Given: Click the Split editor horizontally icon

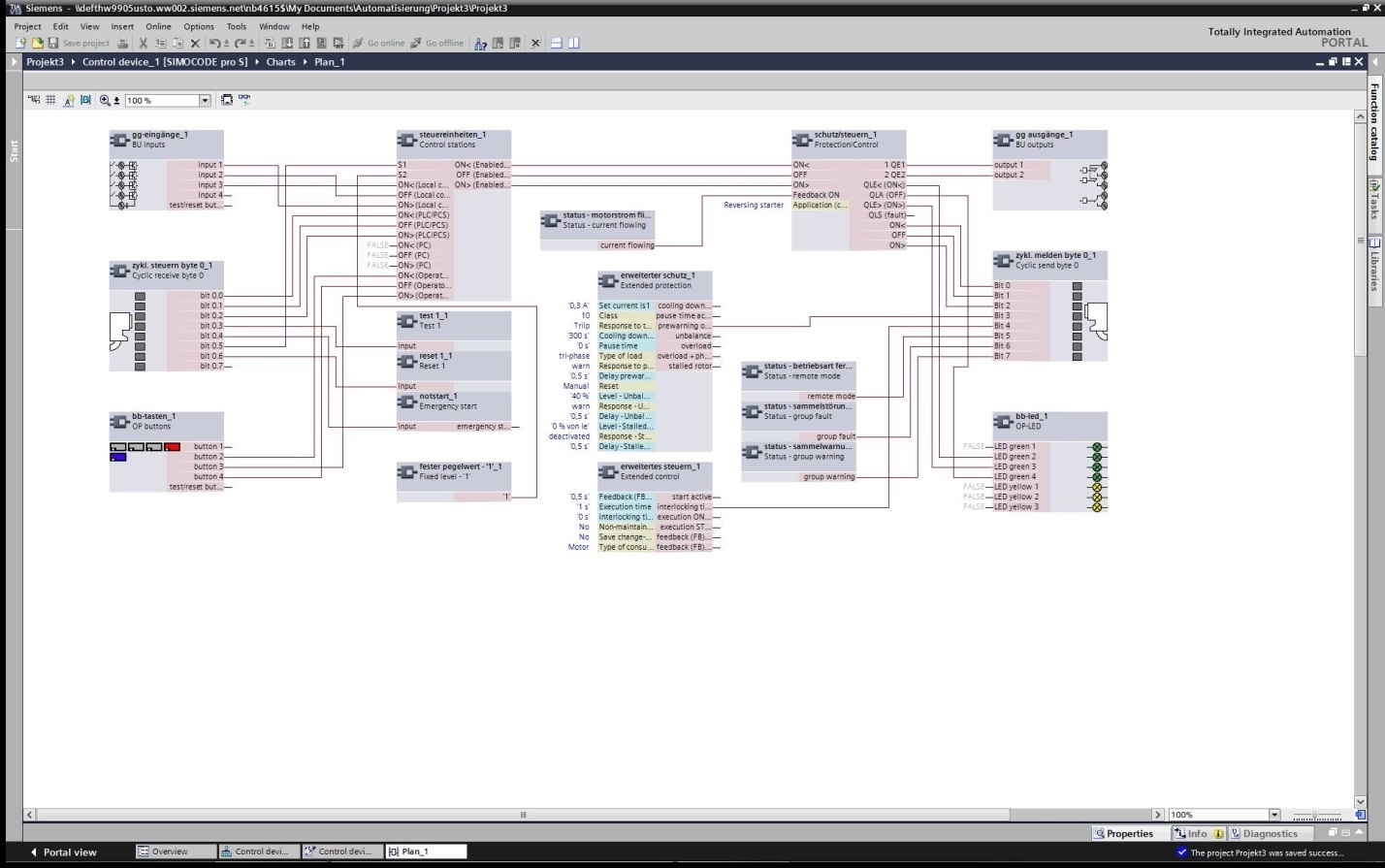Looking at the screenshot, I should 557,44.
